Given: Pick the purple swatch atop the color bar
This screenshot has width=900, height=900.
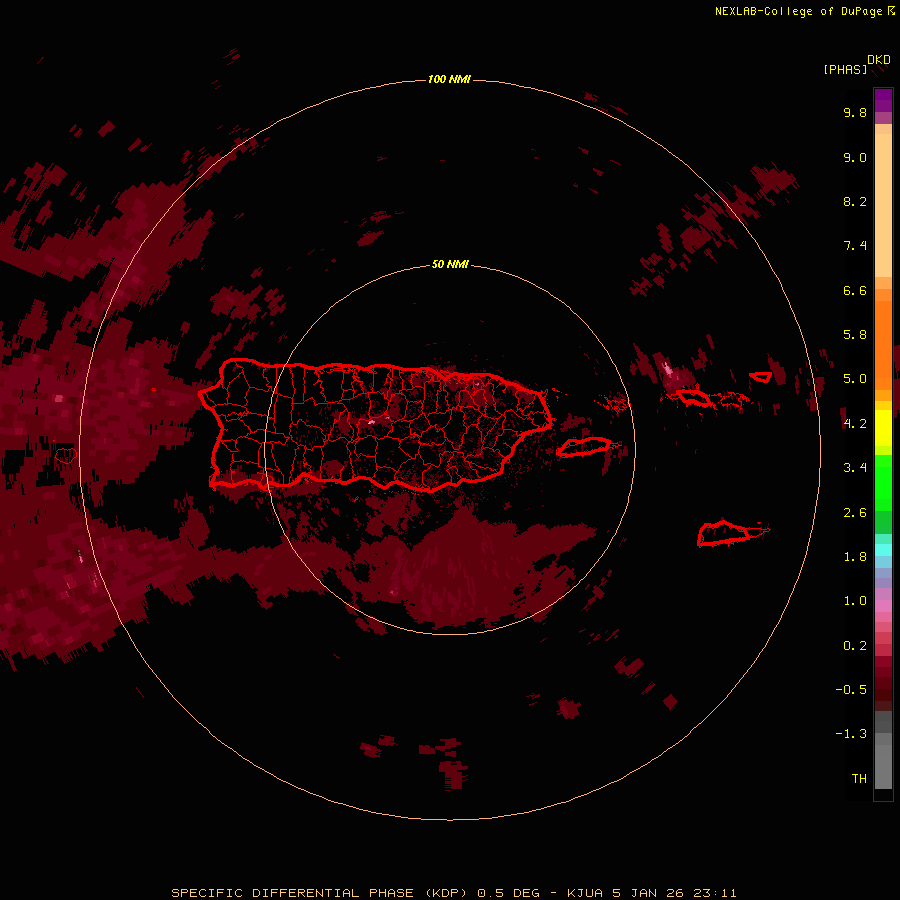Looking at the screenshot, I should tap(883, 100).
